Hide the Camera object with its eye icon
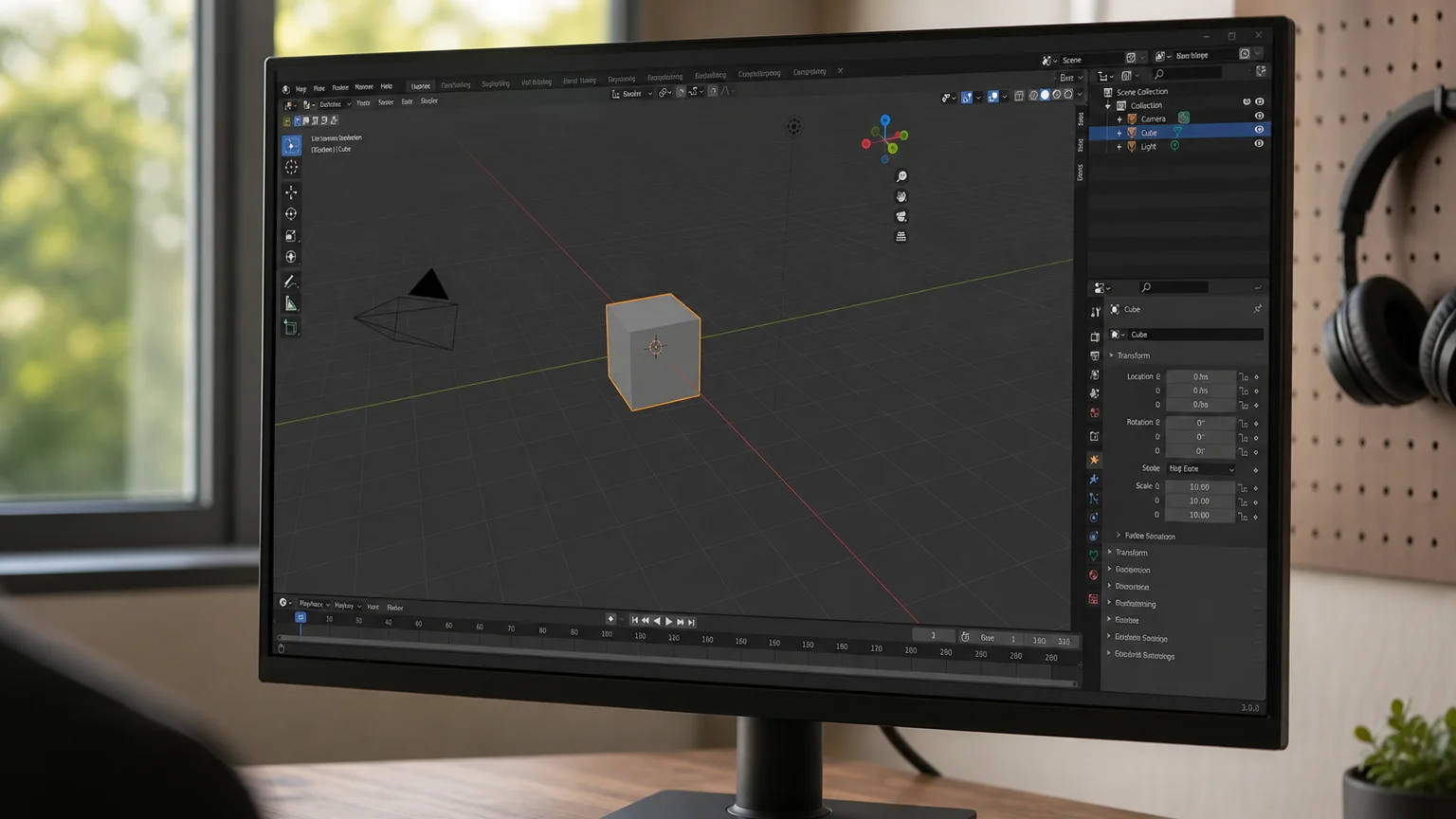 1259,116
